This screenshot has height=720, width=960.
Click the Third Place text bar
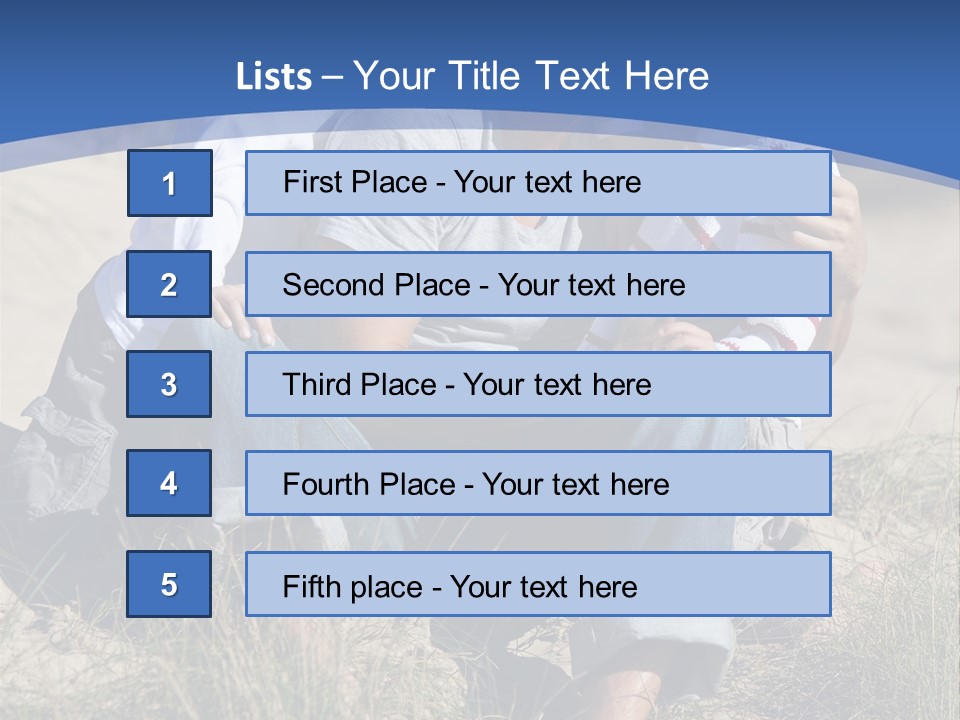click(538, 384)
